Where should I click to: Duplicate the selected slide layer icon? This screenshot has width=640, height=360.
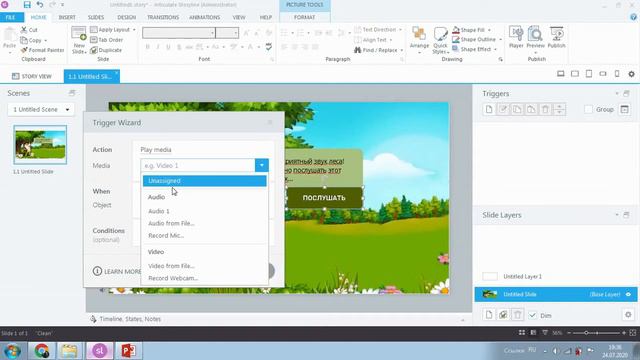click(x=503, y=315)
